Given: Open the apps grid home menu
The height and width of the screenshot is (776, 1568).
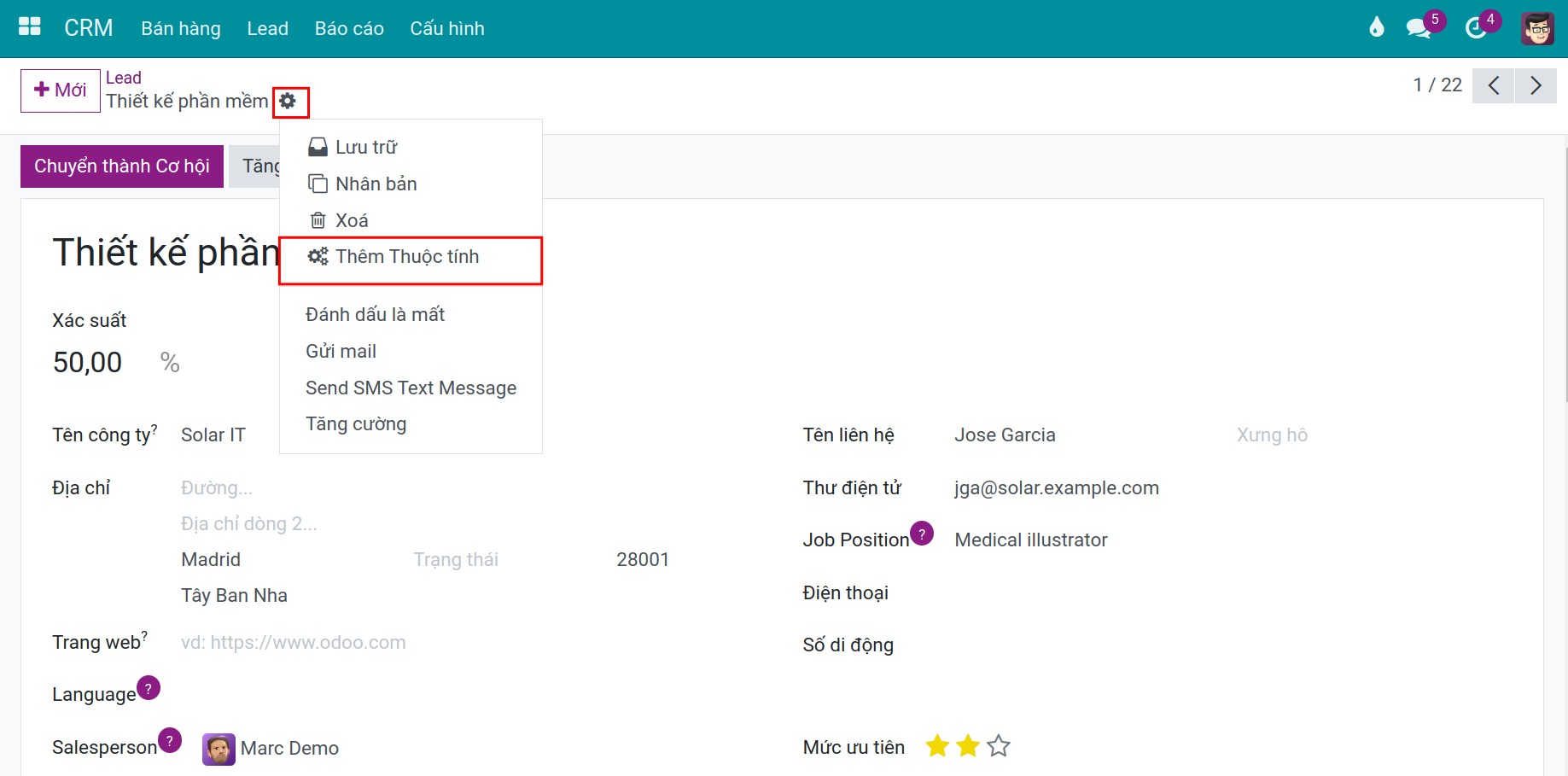Looking at the screenshot, I should pos(30,27).
